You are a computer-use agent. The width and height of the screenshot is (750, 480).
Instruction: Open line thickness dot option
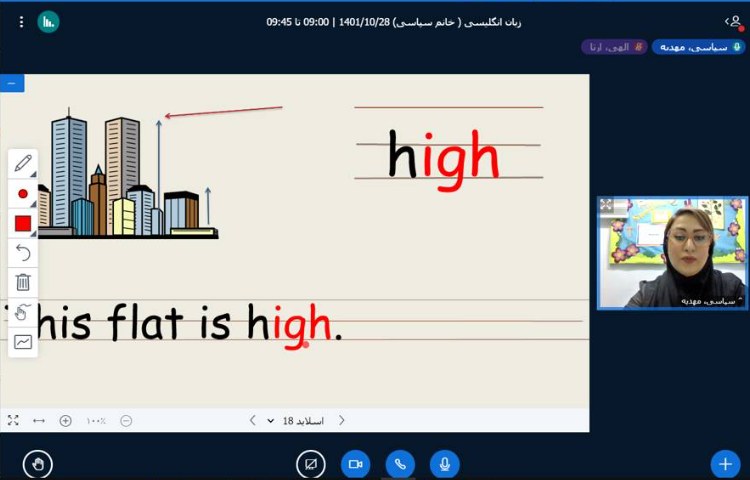(x=23, y=194)
